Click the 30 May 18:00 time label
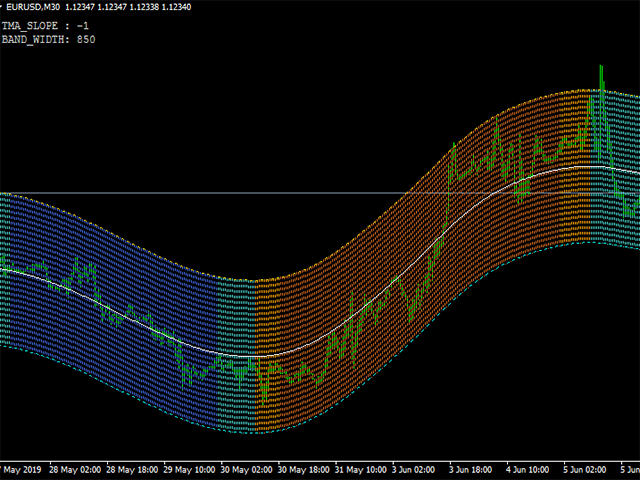Screen dimensions: 640x480 pyautogui.click(x=304, y=470)
